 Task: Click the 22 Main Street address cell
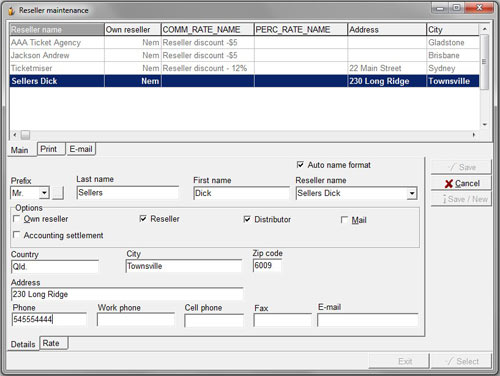387,68
